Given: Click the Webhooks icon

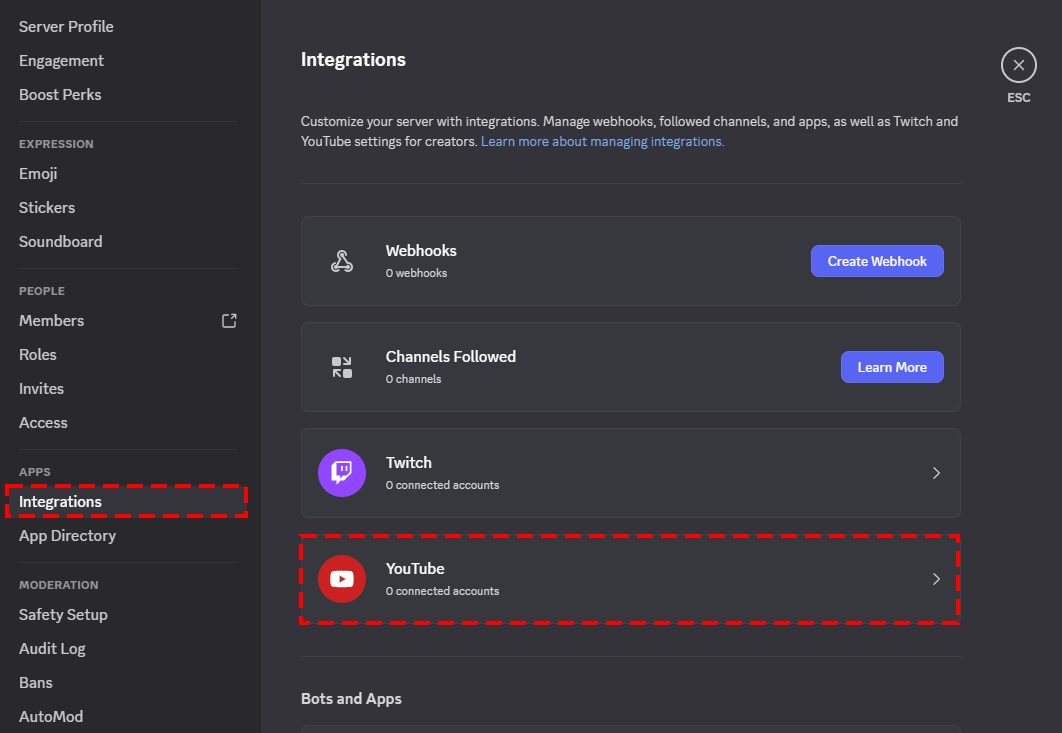Looking at the screenshot, I should click(x=342, y=261).
